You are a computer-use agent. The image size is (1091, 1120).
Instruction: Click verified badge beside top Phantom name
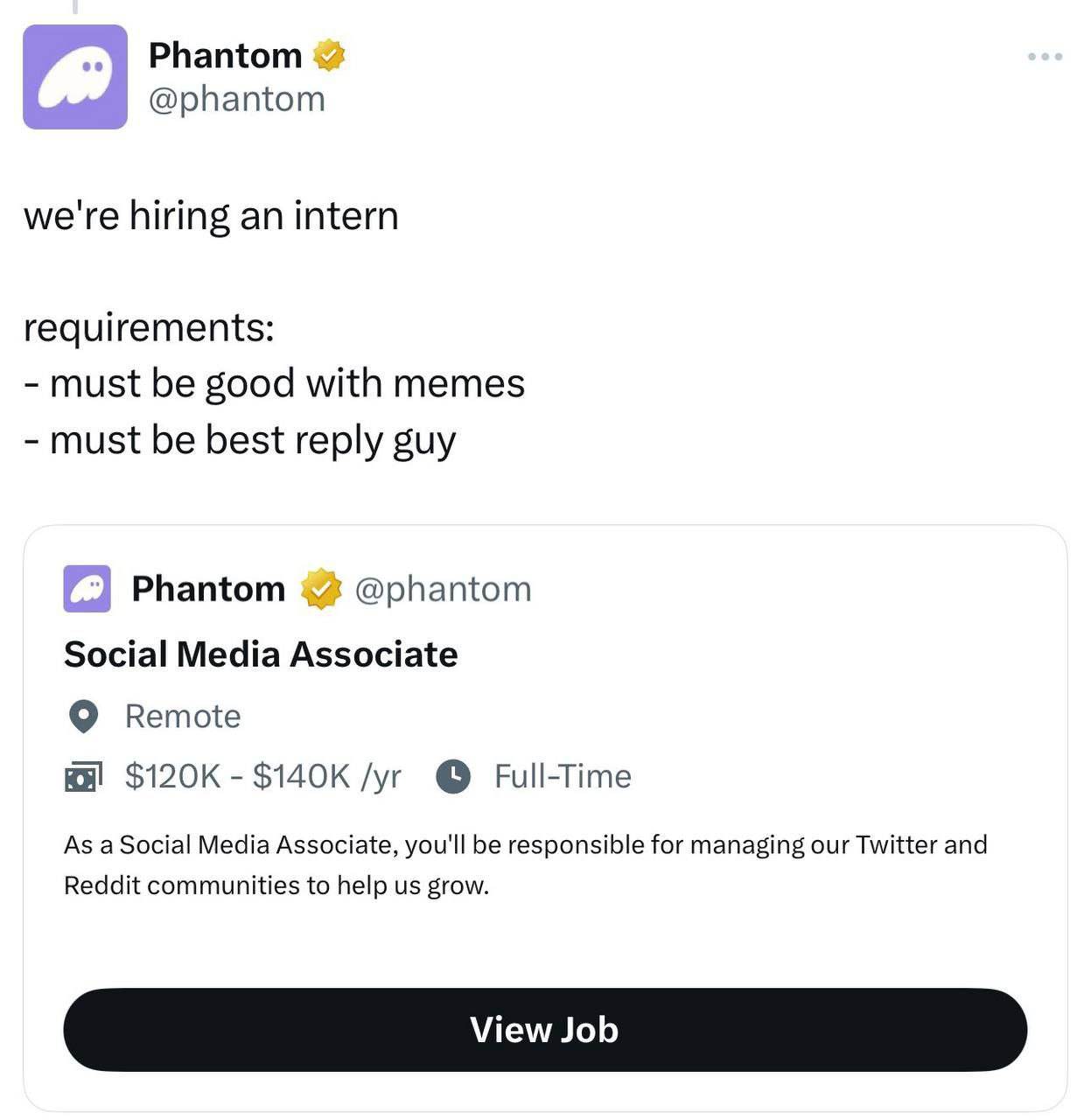(x=329, y=55)
